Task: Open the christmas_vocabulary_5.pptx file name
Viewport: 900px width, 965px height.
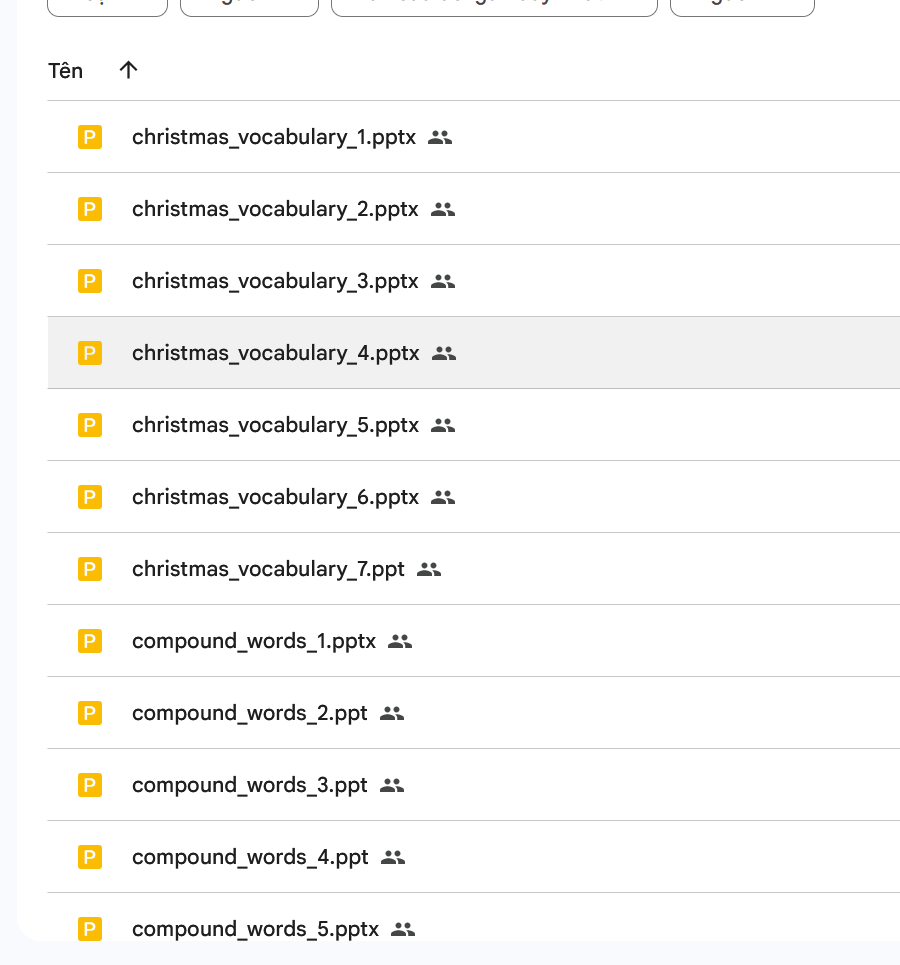Action: click(275, 425)
